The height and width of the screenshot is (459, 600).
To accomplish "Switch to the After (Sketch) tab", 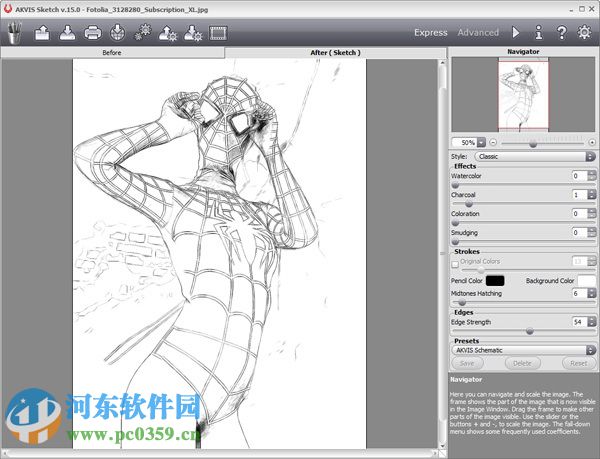I will (x=335, y=53).
